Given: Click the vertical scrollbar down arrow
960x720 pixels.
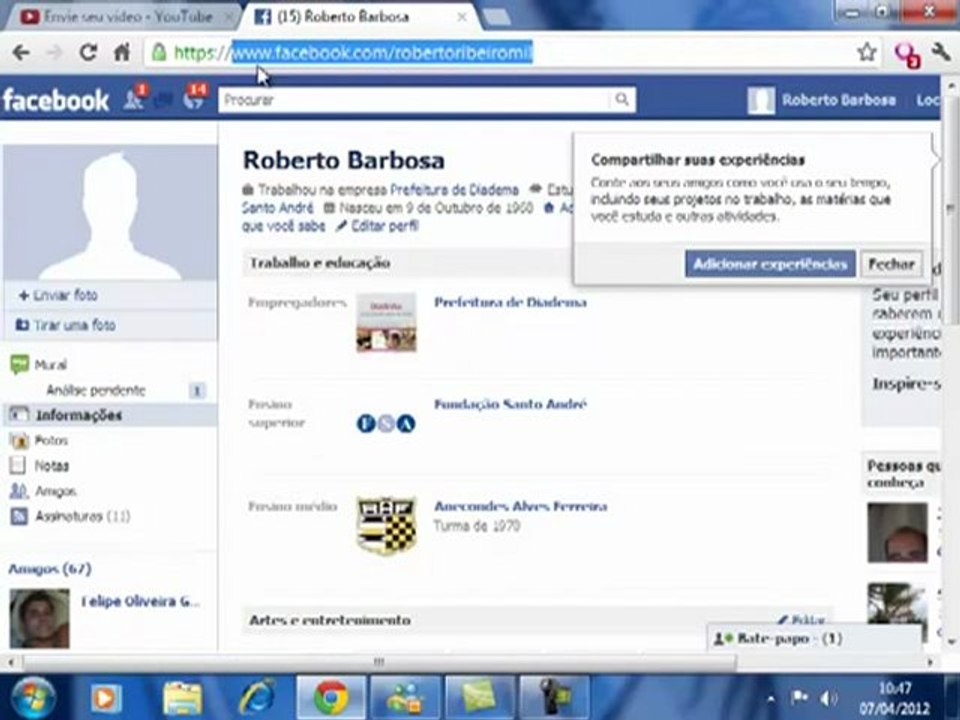Looking at the screenshot, I should click(951, 642).
